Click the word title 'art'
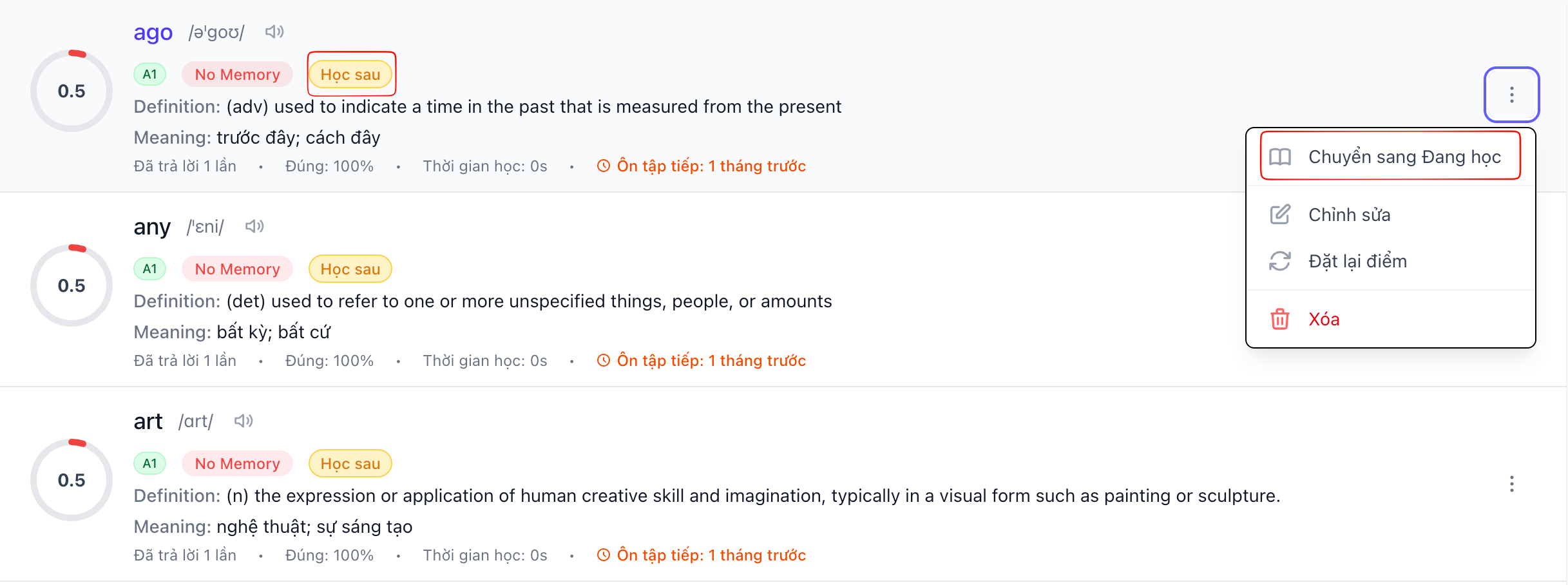 pos(148,421)
